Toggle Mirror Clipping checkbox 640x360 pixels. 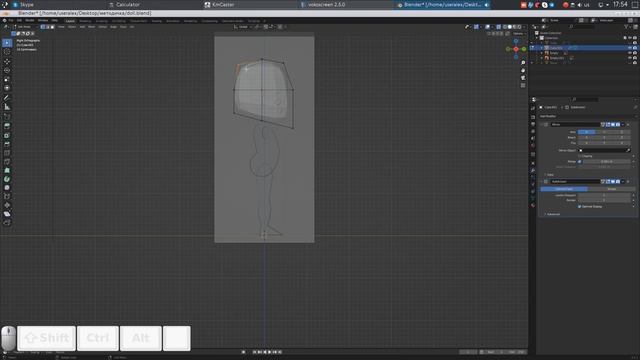click(x=580, y=156)
